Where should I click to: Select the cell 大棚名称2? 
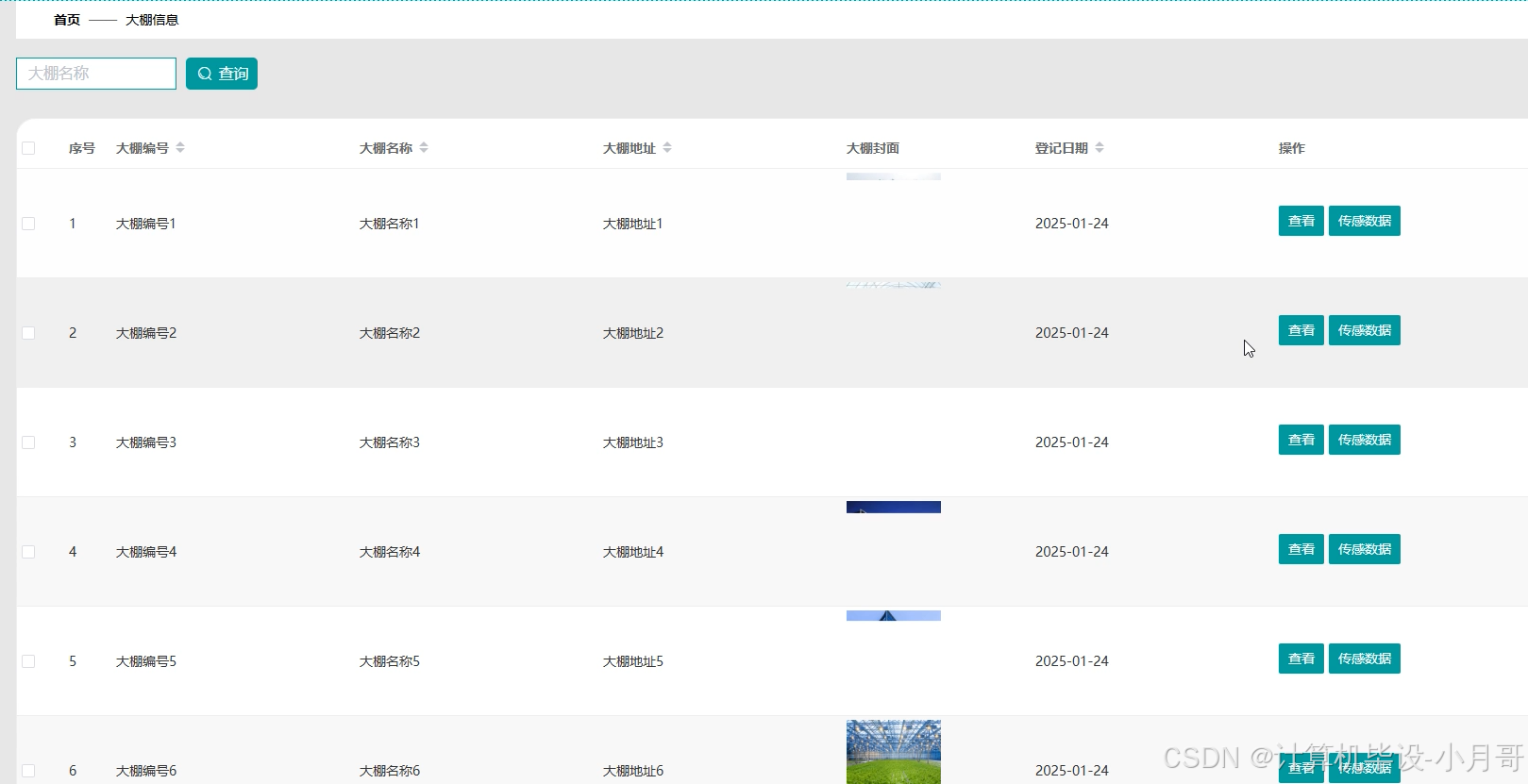[390, 333]
